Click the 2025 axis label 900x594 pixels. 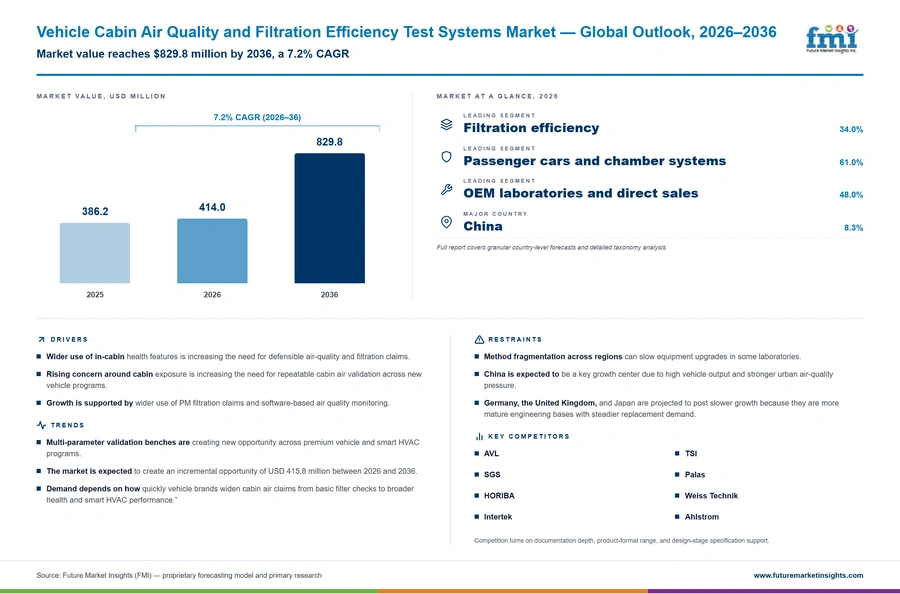[95, 294]
